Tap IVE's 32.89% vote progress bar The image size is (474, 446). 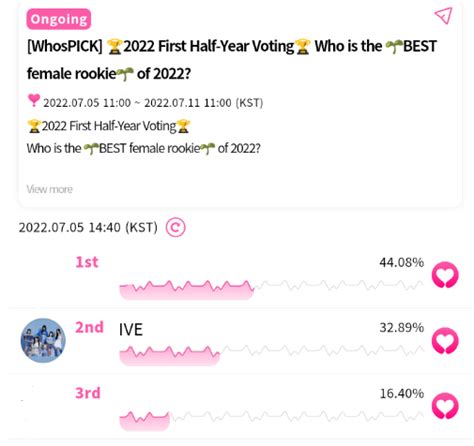(x=272, y=355)
